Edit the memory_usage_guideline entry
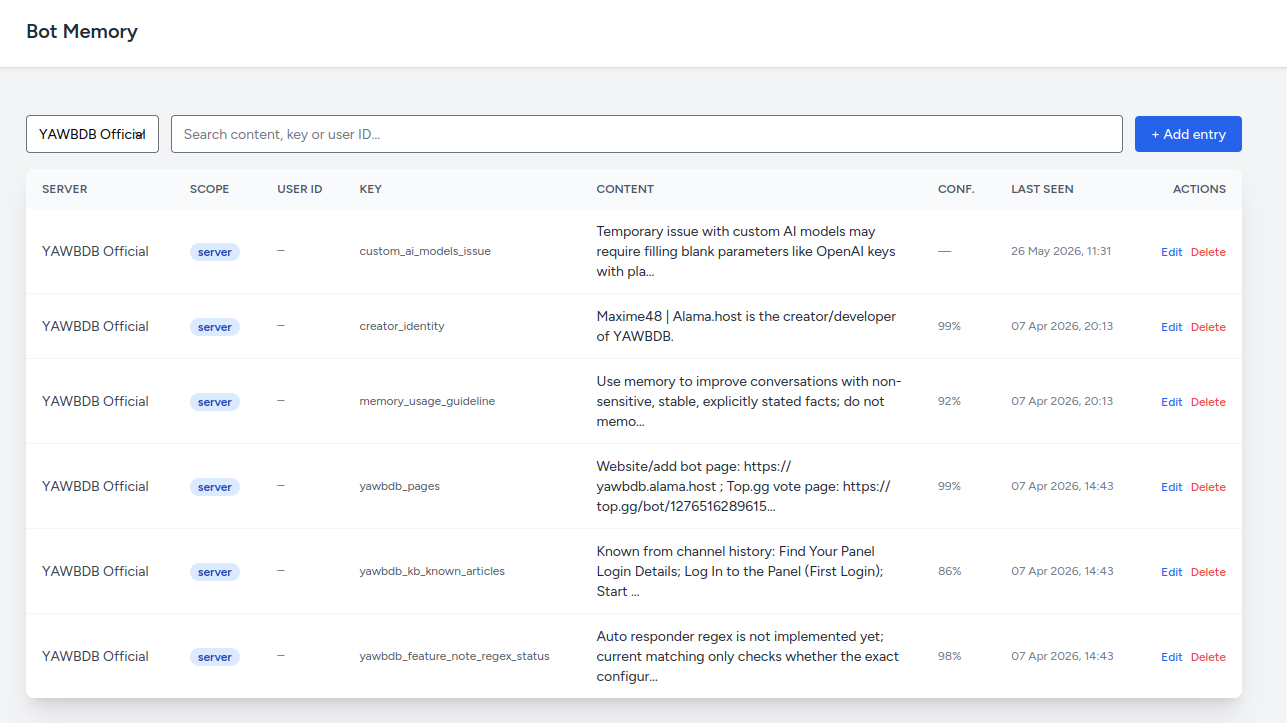 click(1171, 402)
